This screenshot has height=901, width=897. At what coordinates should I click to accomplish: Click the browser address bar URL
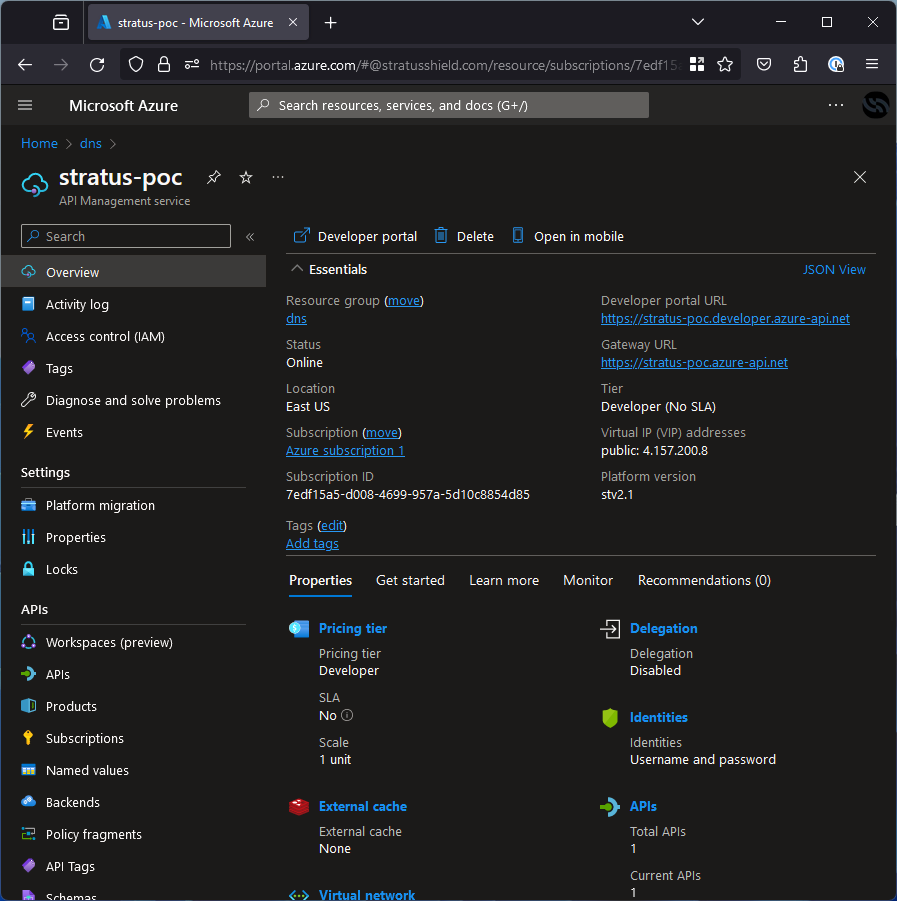446,65
